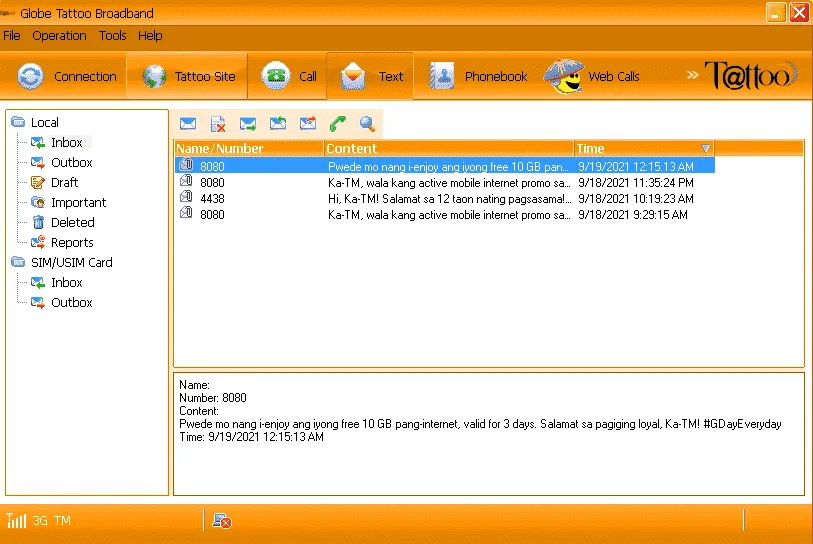
Task: Open the Draft folder
Action: point(64,183)
